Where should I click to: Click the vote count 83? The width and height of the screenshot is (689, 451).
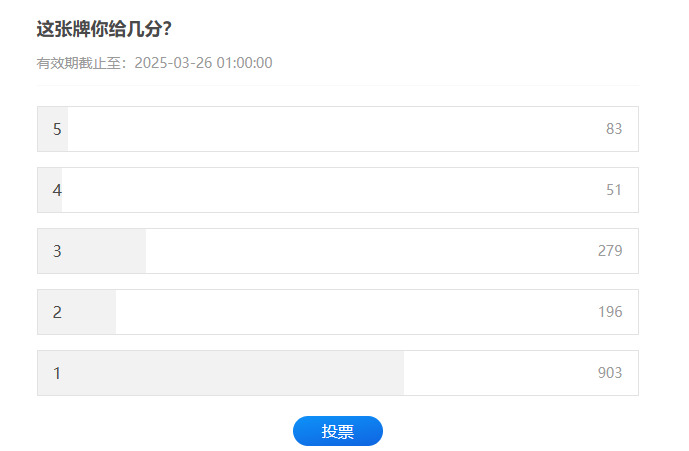[x=614, y=129]
